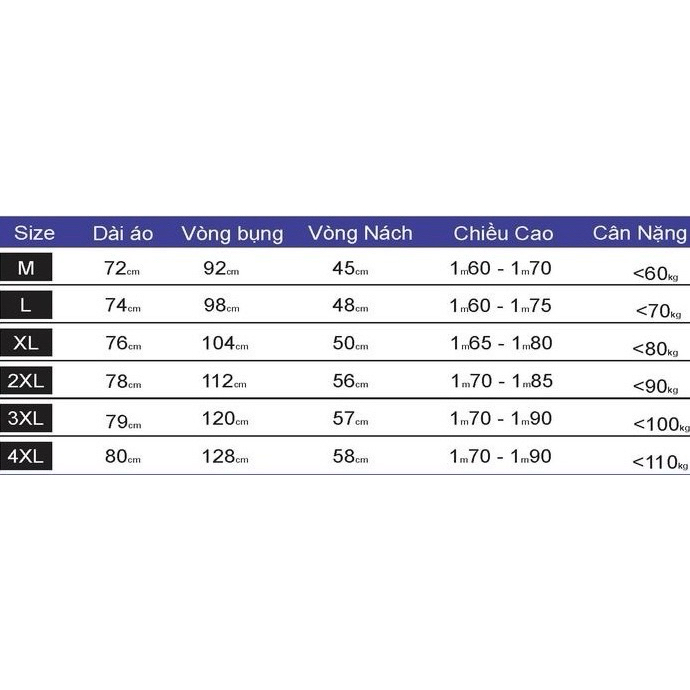Screen dimensions: 690x690
Task: Click the 72cm shirt length value
Action: [122, 268]
